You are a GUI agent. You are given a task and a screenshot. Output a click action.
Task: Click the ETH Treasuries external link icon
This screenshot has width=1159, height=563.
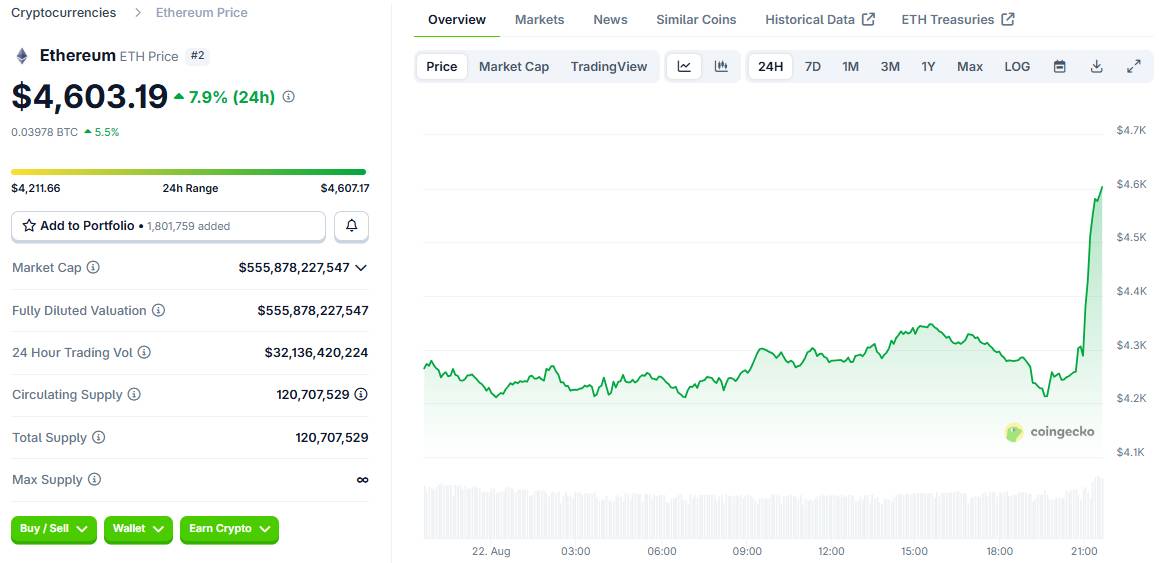point(1007,19)
